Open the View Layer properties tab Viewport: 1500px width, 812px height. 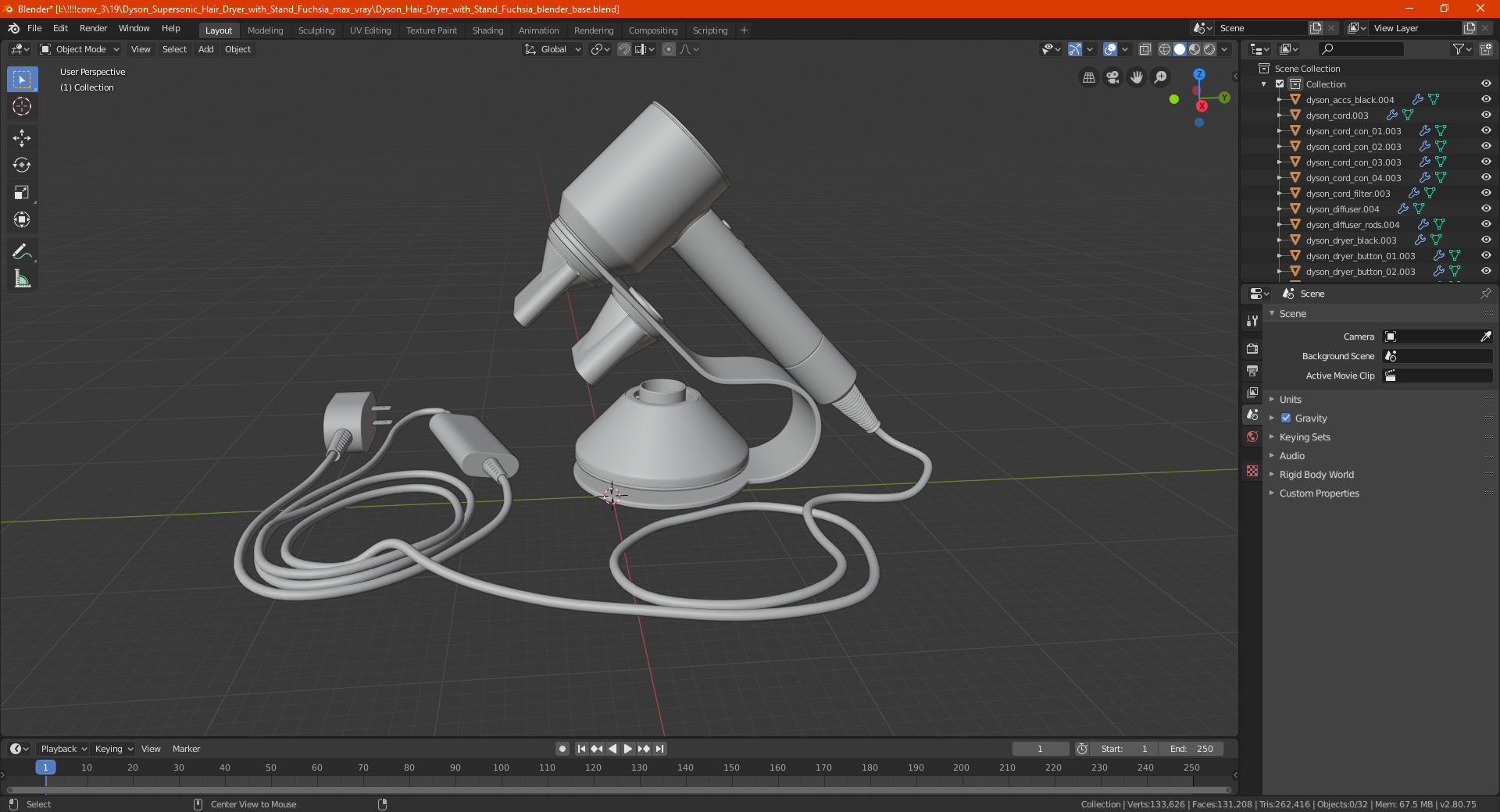(x=1252, y=392)
